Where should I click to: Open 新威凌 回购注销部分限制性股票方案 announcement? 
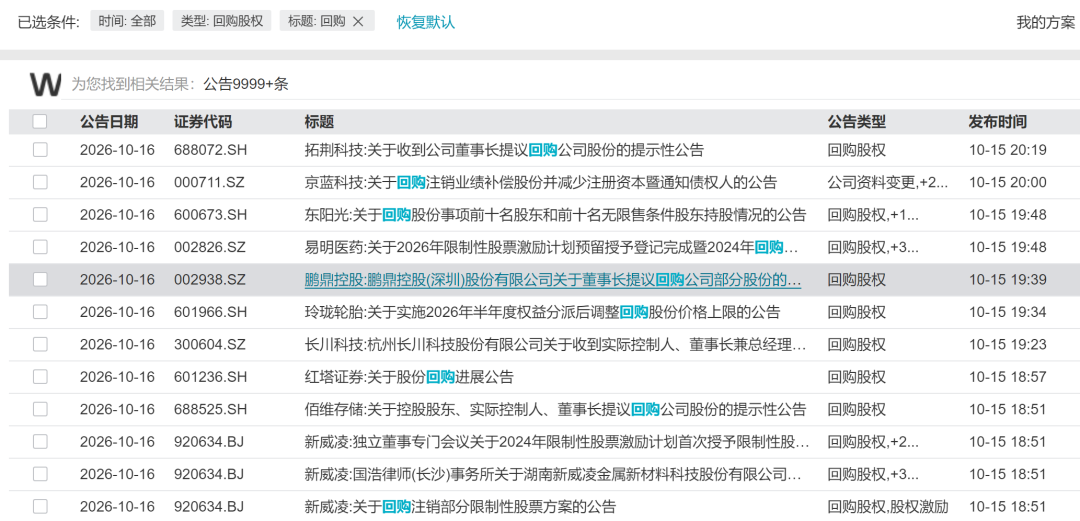[460, 507]
